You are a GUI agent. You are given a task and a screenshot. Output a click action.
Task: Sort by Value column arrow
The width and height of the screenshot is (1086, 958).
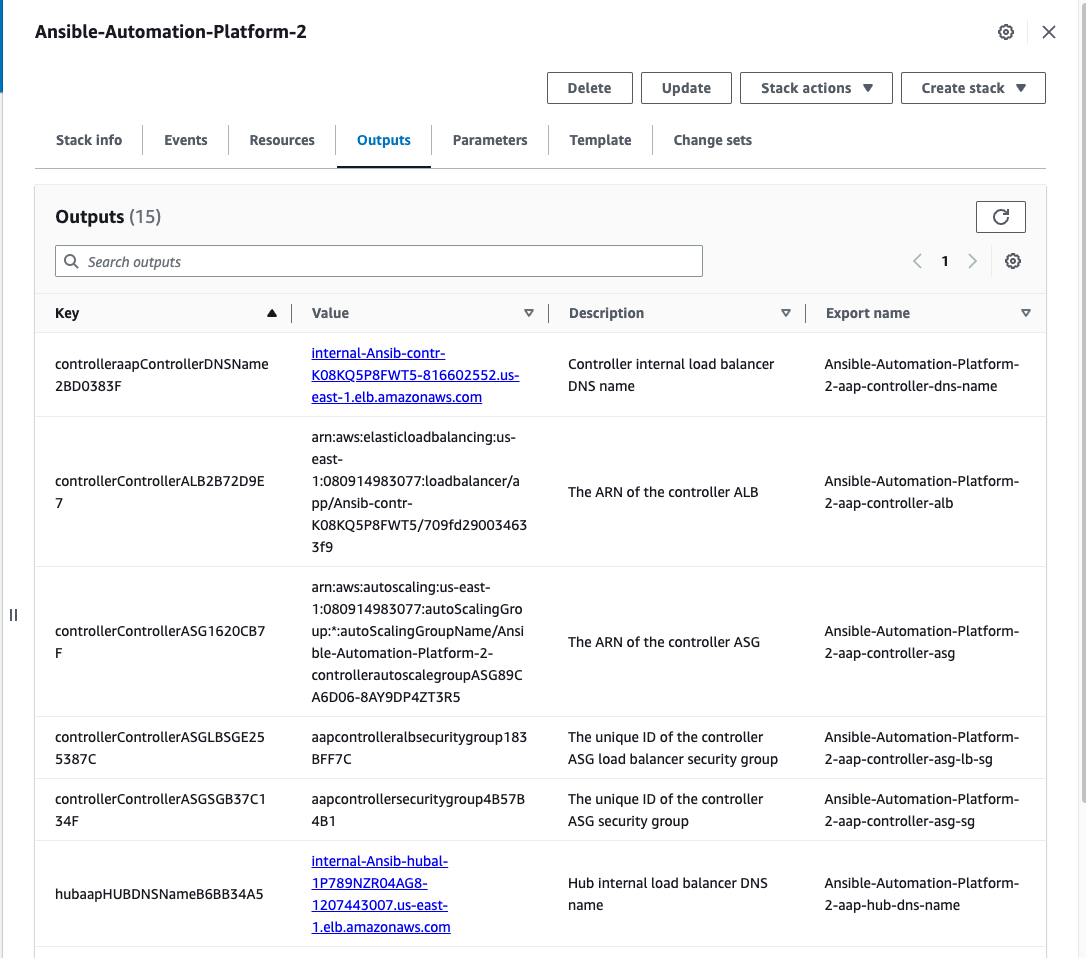pyautogui.click(x=529, y=313)
